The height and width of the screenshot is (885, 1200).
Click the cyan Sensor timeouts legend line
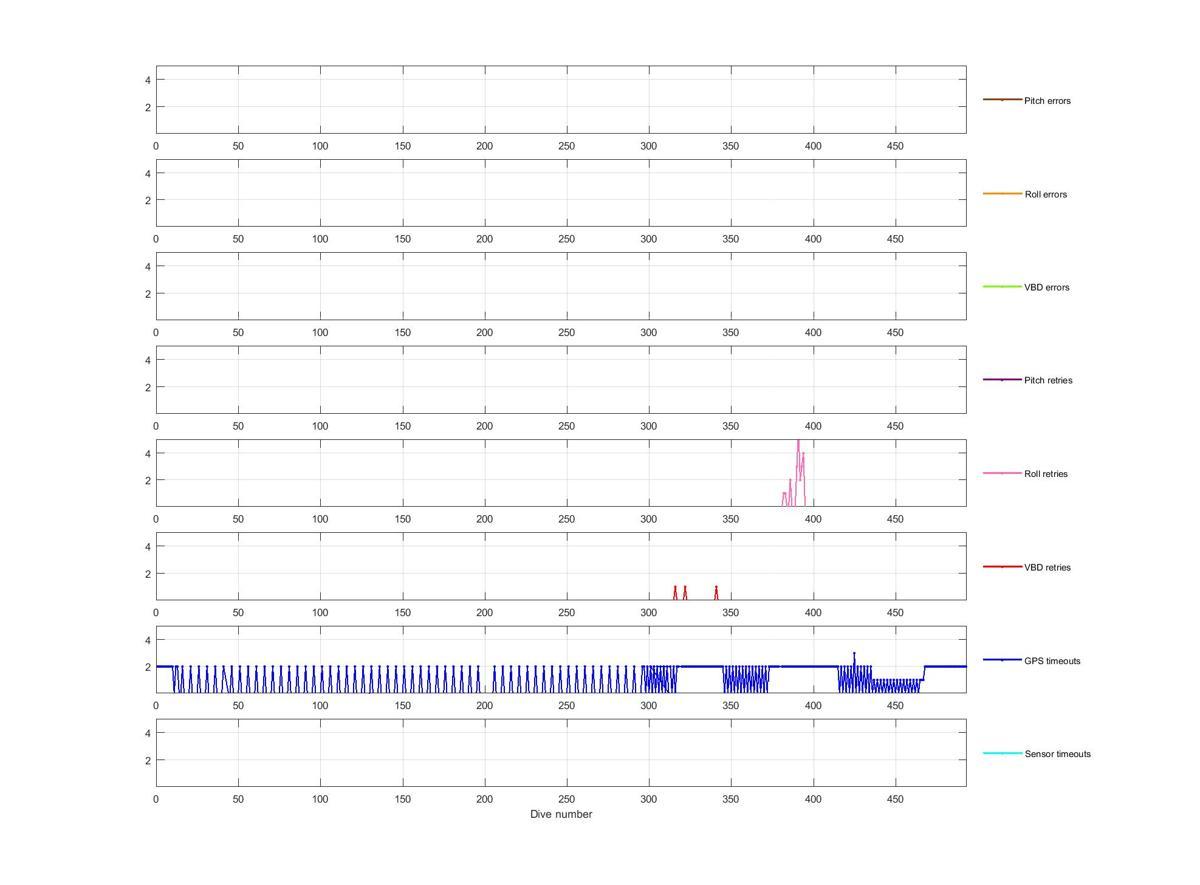tap(1002, 753)
